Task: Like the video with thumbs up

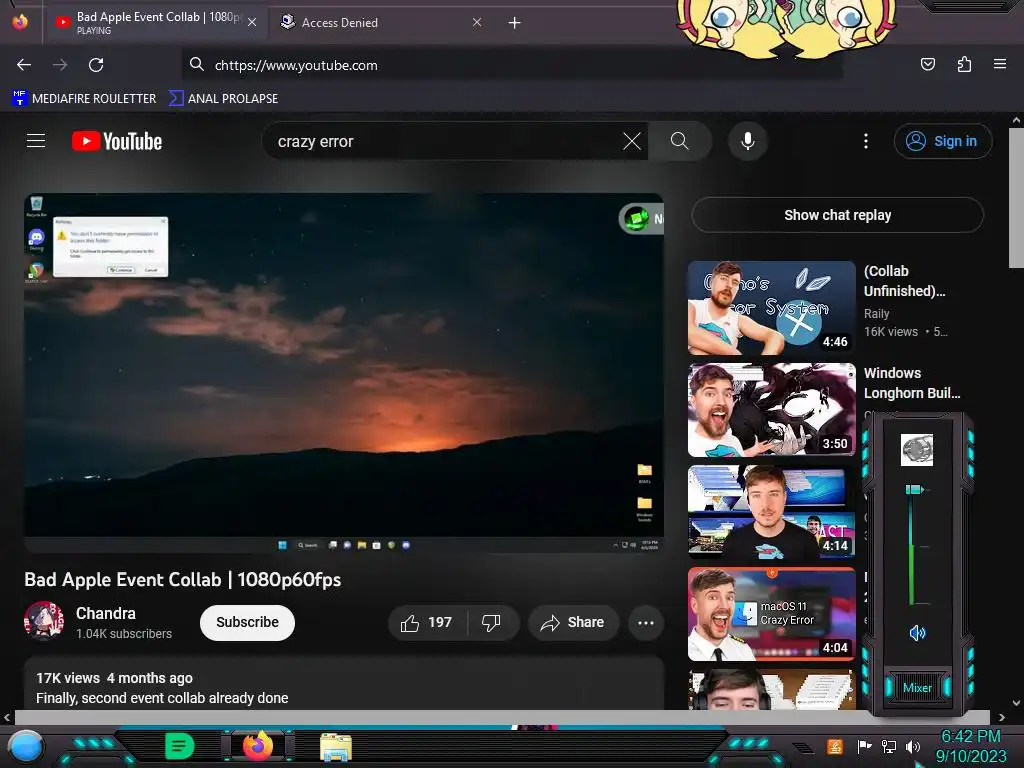Action: pyautogui.click(x=427, y=622)
